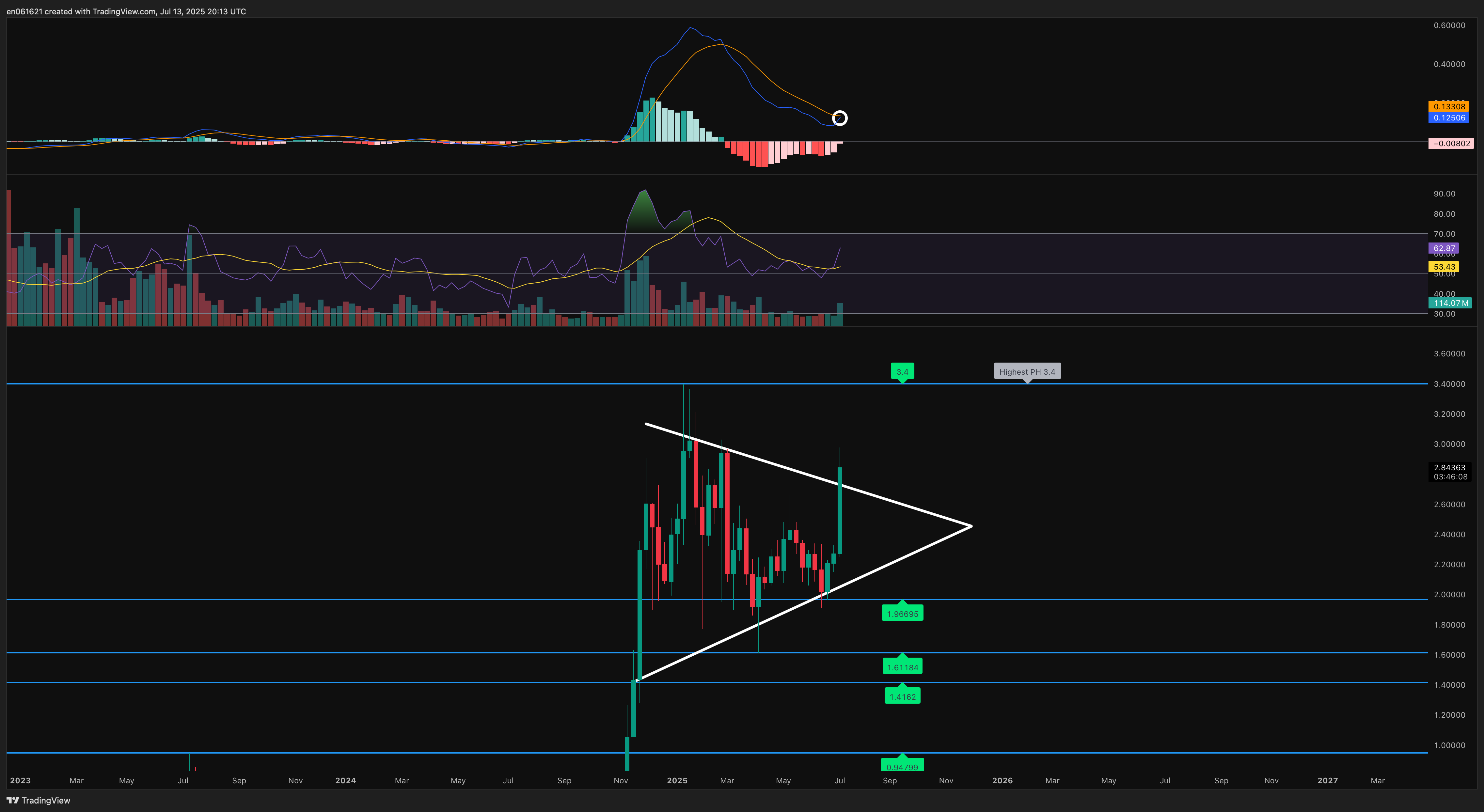Click the 3.40000 price axis label
This screenshot has width=1484, height=812.
click(1449, 384)
